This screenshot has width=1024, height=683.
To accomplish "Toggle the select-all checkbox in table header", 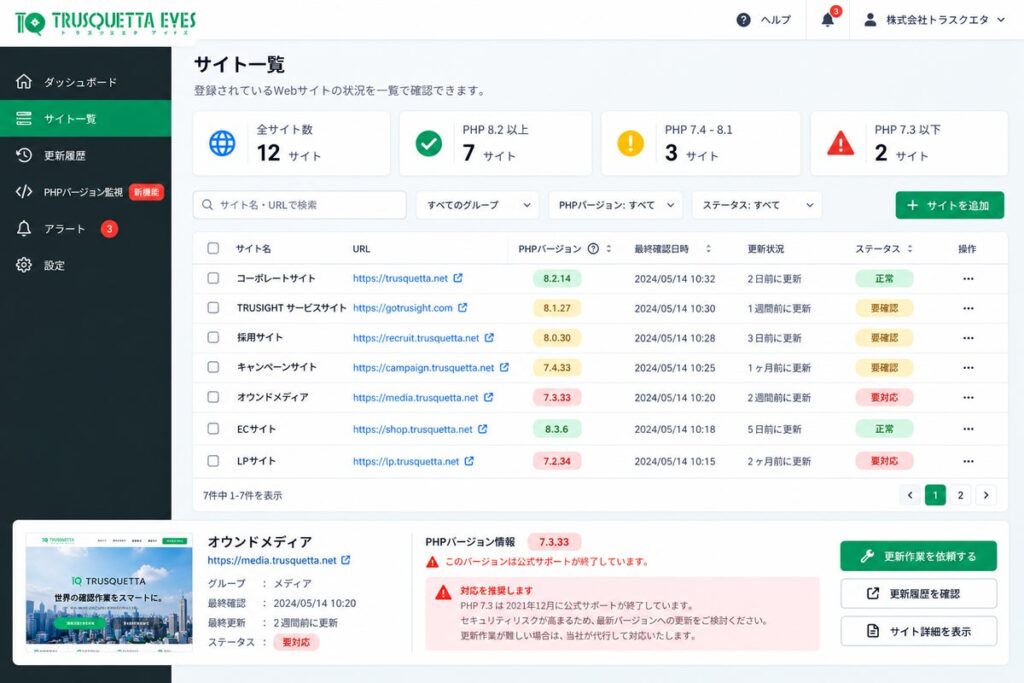I will [x=213, y=248].
